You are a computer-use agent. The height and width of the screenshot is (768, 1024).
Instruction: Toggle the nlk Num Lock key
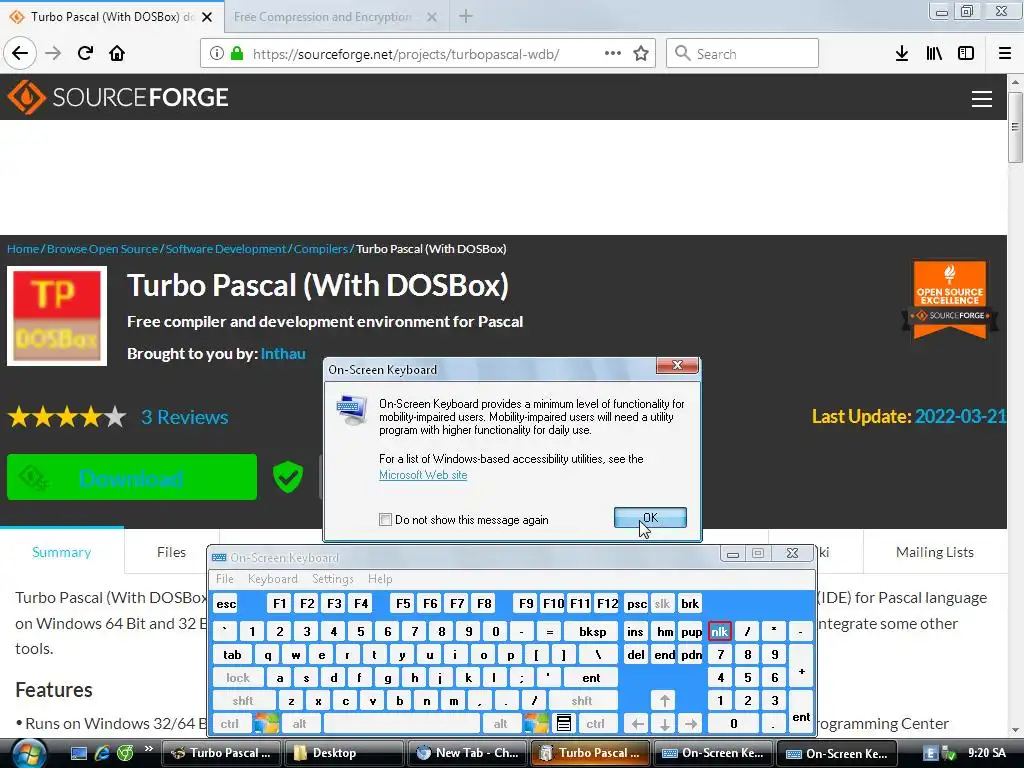[720, 632]
